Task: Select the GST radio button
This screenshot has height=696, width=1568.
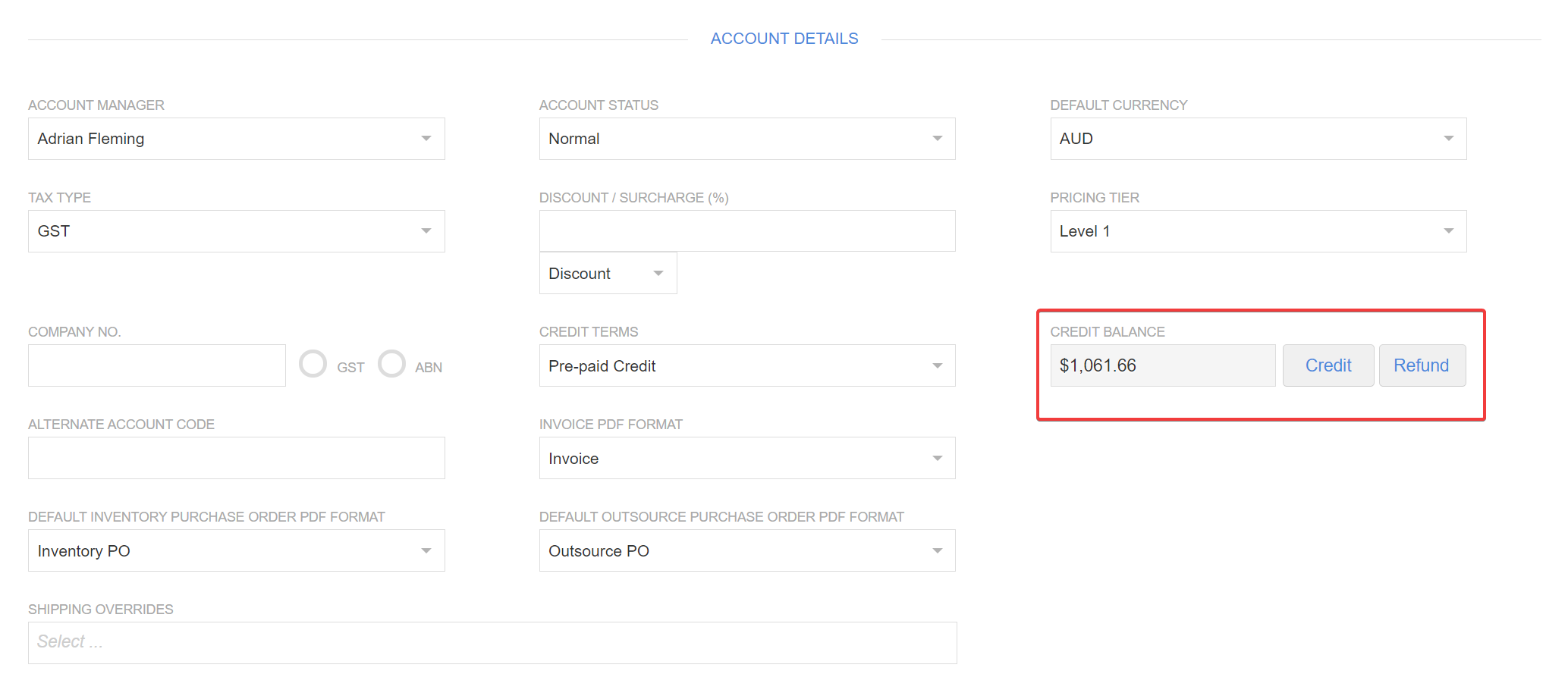Action: [x=313, y=364]
